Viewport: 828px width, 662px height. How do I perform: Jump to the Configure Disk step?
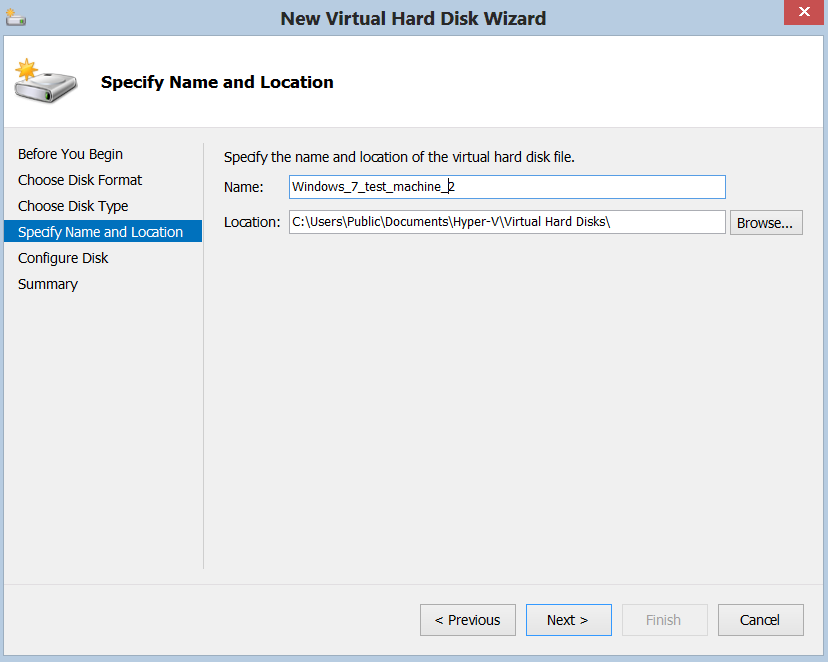63,257
